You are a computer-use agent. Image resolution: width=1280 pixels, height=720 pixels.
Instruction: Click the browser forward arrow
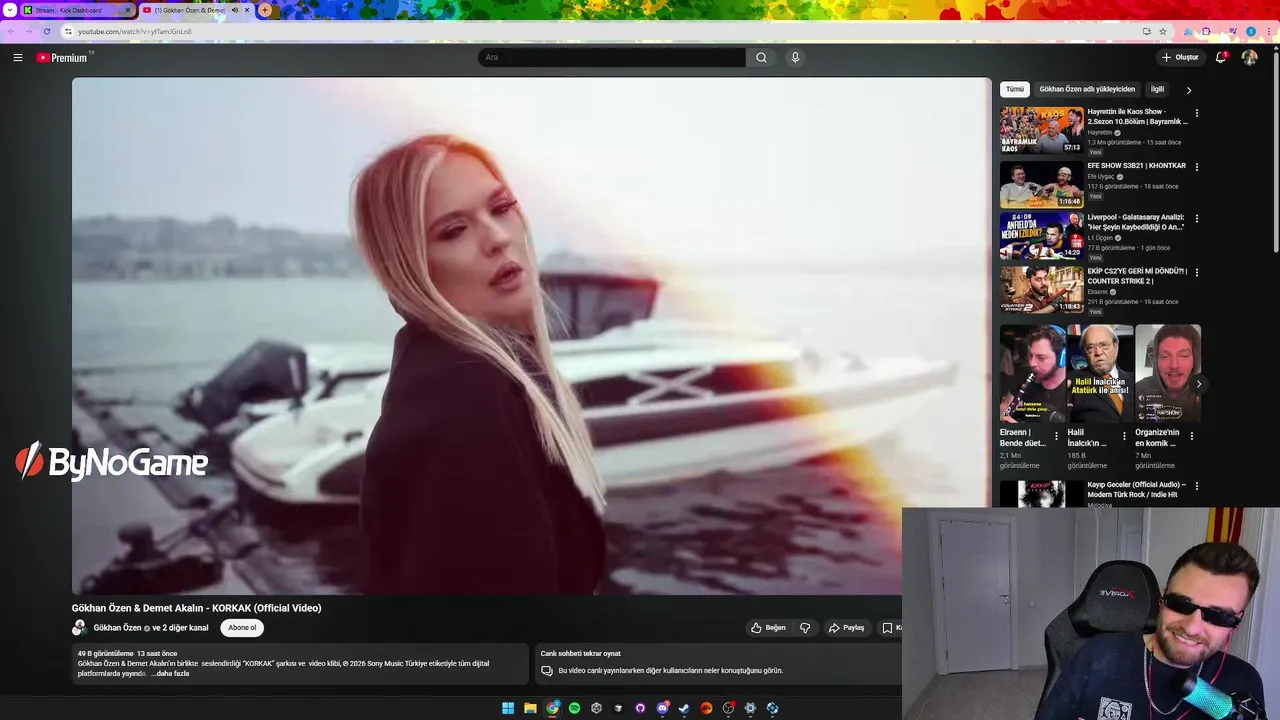(x=28, y=31)
